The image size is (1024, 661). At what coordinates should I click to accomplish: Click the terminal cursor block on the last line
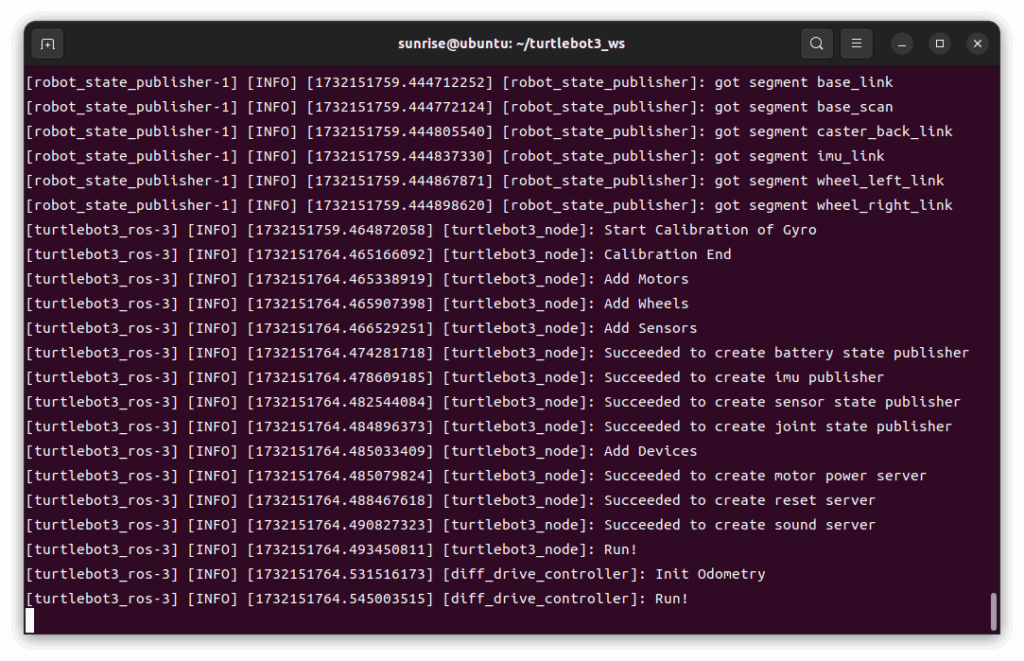point(30,621)
